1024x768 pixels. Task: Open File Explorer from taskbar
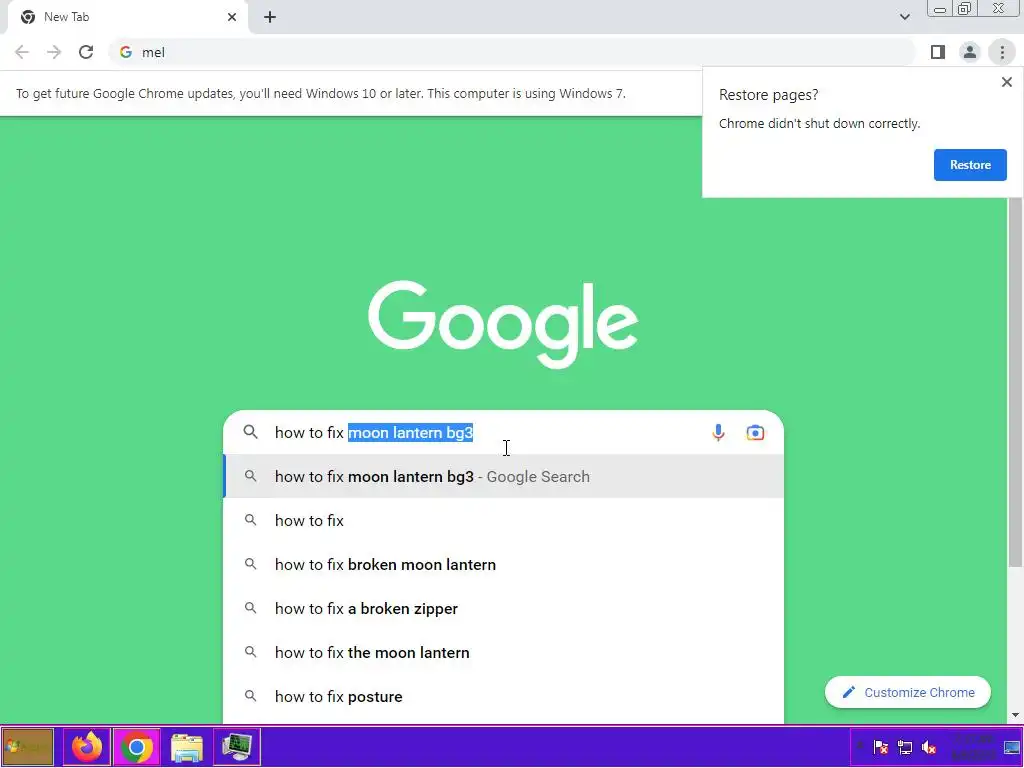click(x=187, y=746)
